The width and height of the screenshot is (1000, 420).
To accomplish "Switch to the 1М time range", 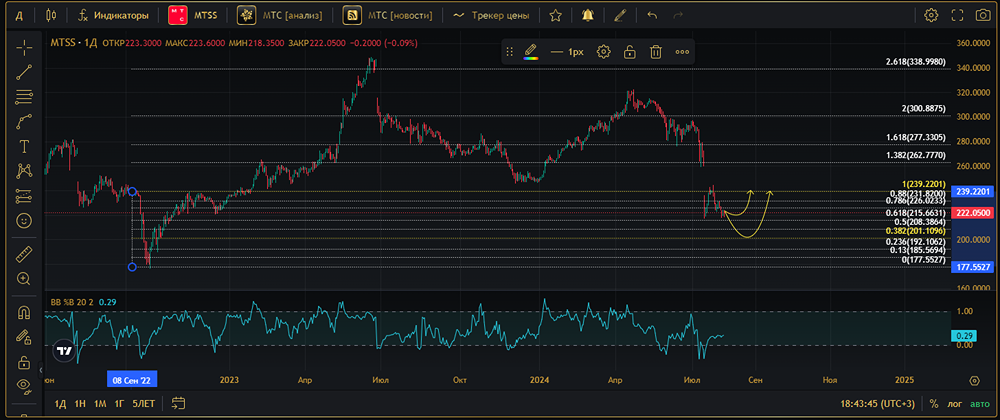I will [100, 403].
